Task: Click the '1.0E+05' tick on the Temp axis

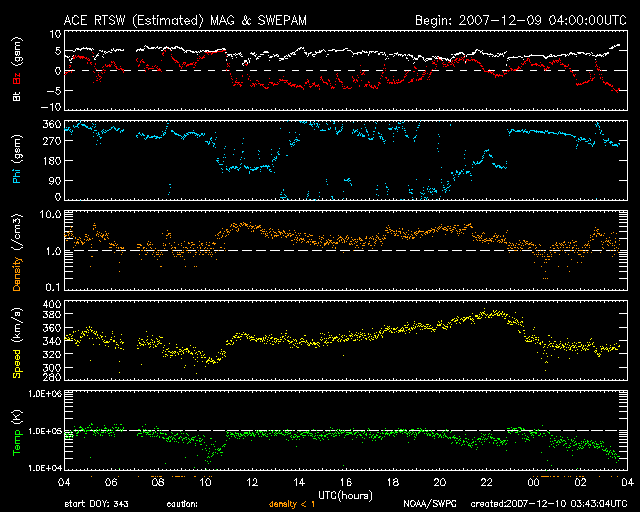Action: click(45, 431)
